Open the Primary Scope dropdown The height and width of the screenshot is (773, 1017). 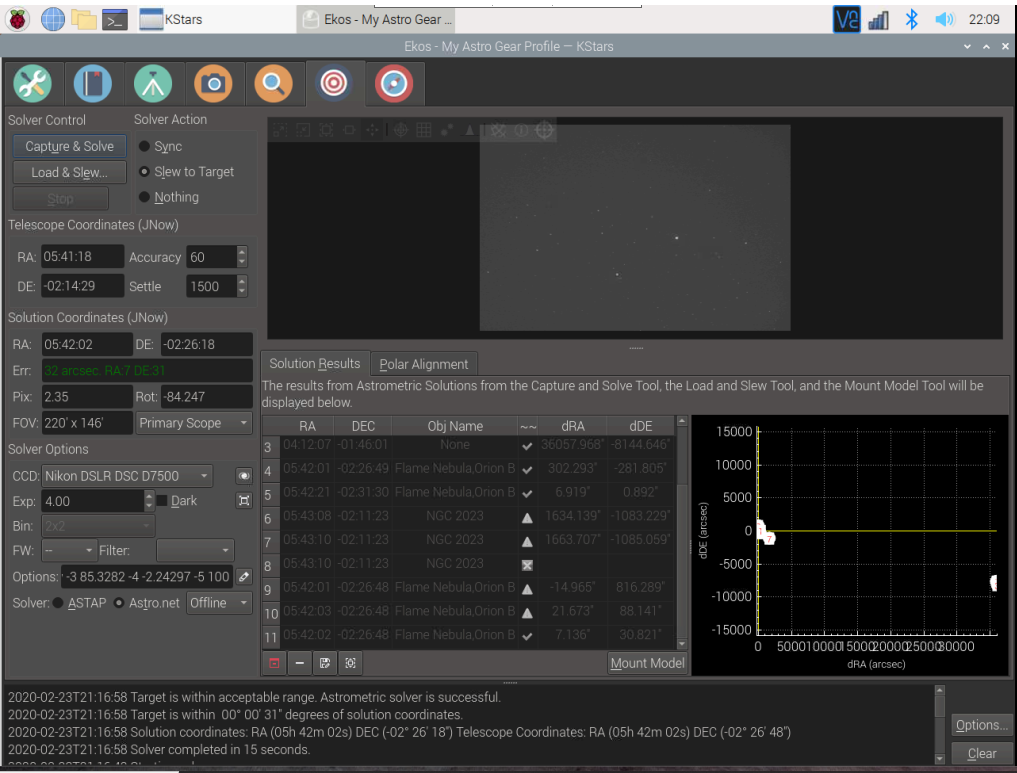click(193, 423)
